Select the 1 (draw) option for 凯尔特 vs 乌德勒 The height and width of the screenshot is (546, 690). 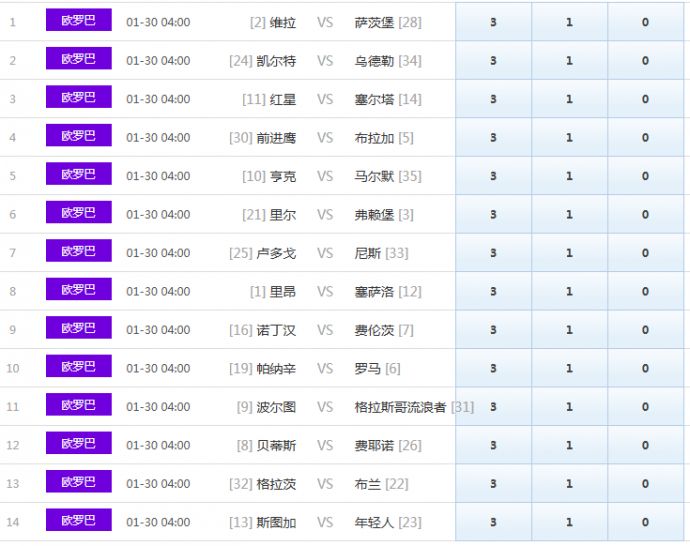569,61
